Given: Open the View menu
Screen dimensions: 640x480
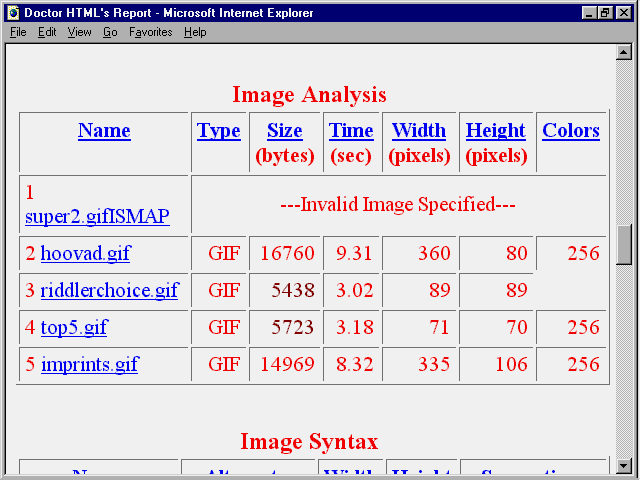Looking at the screenshot, I should tap(79, 32).
